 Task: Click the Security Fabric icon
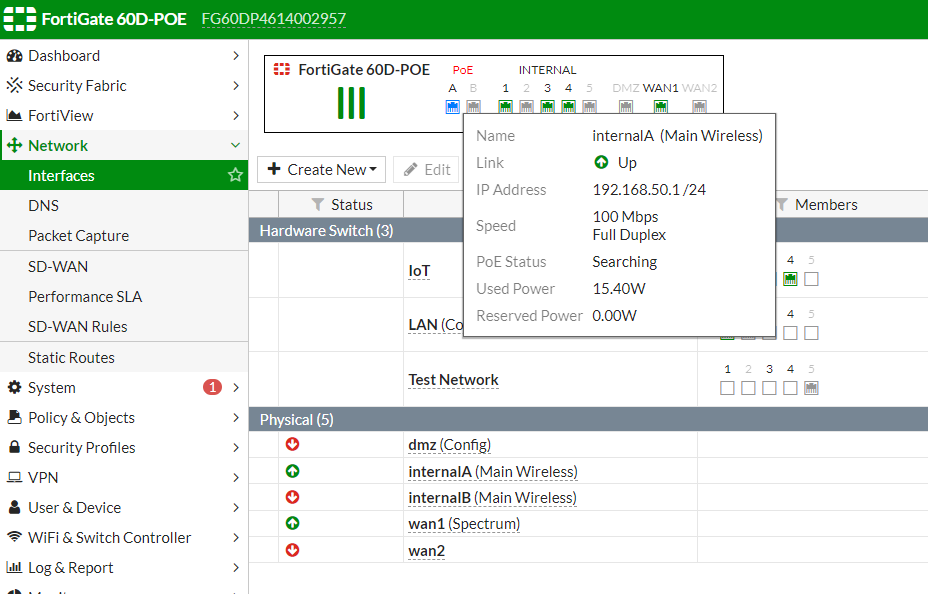[14, 85]
